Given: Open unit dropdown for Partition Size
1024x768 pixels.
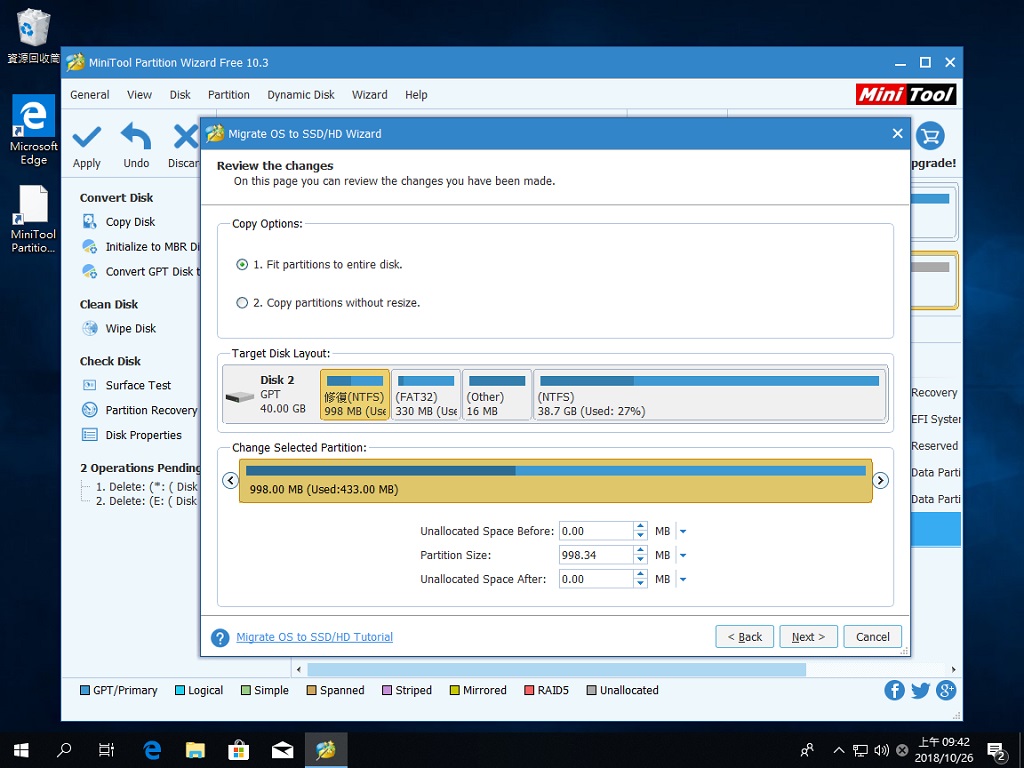Looking at the screenshot, I should (x=683, y=556).
